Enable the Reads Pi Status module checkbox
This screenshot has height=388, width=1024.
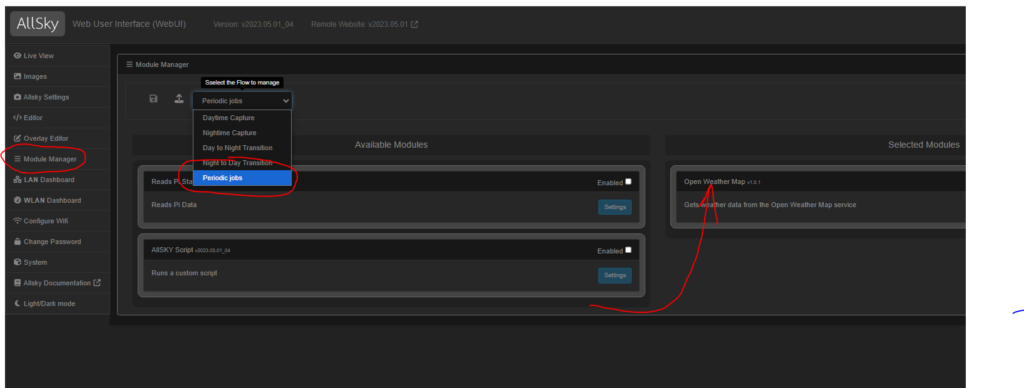pyautogui.click(x=628, y=182)
